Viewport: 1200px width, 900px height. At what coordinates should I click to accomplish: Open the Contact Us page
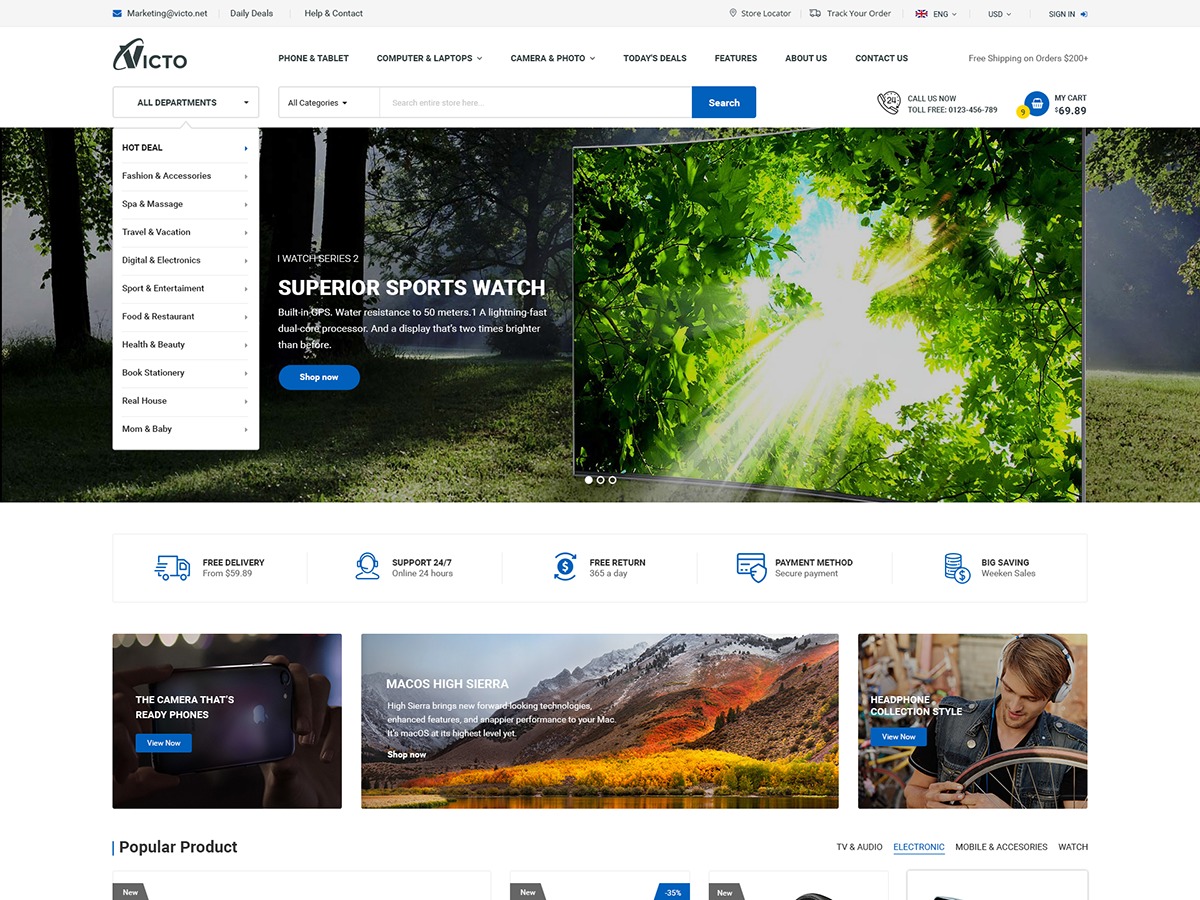coord(882,58)
